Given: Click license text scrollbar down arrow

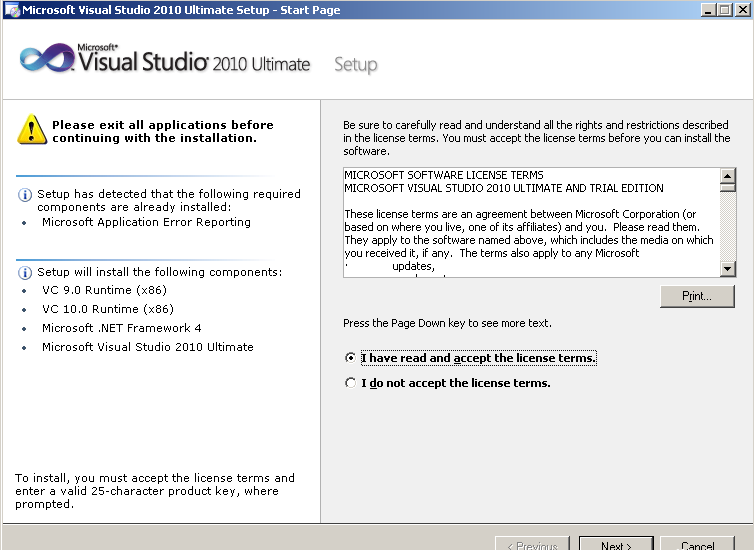Looking at the screenshot, I should pyautogui.click(x=728, y=269).
